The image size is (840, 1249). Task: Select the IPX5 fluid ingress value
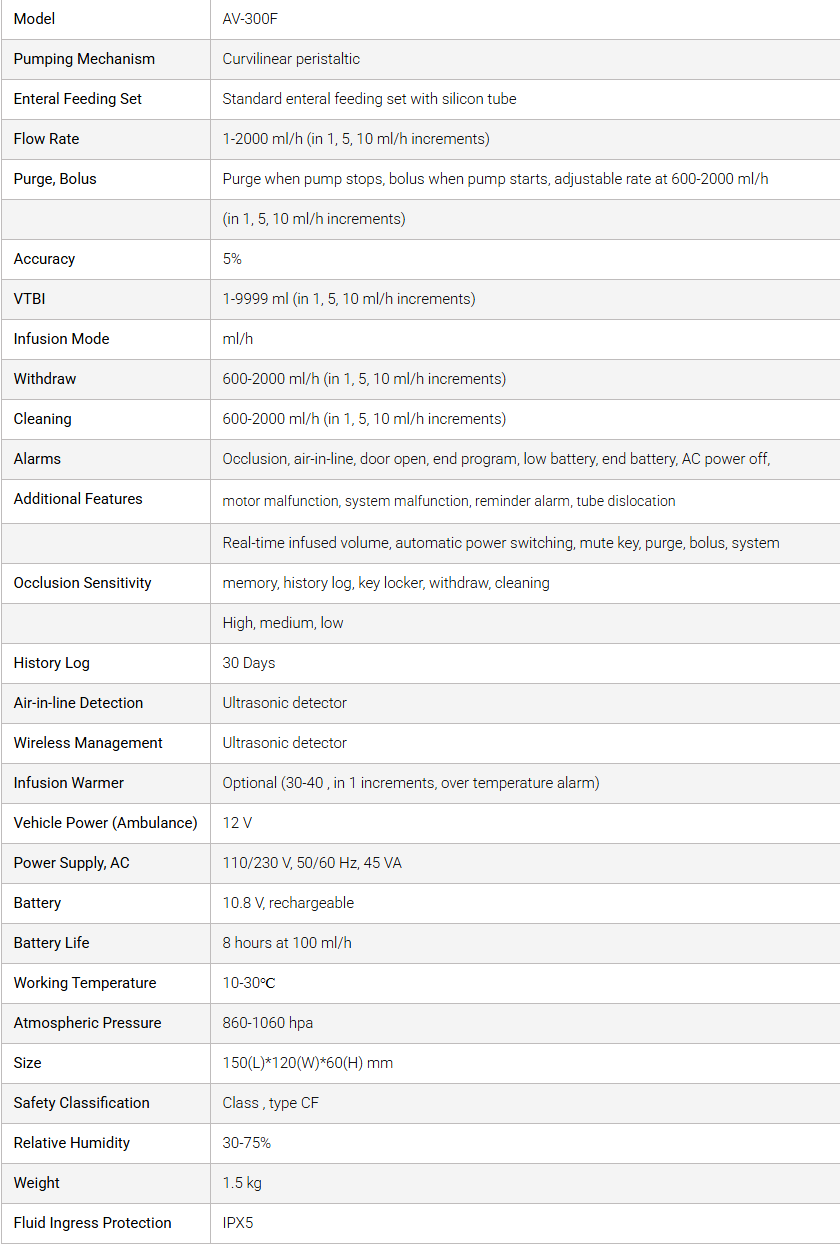pos(238,1223)
